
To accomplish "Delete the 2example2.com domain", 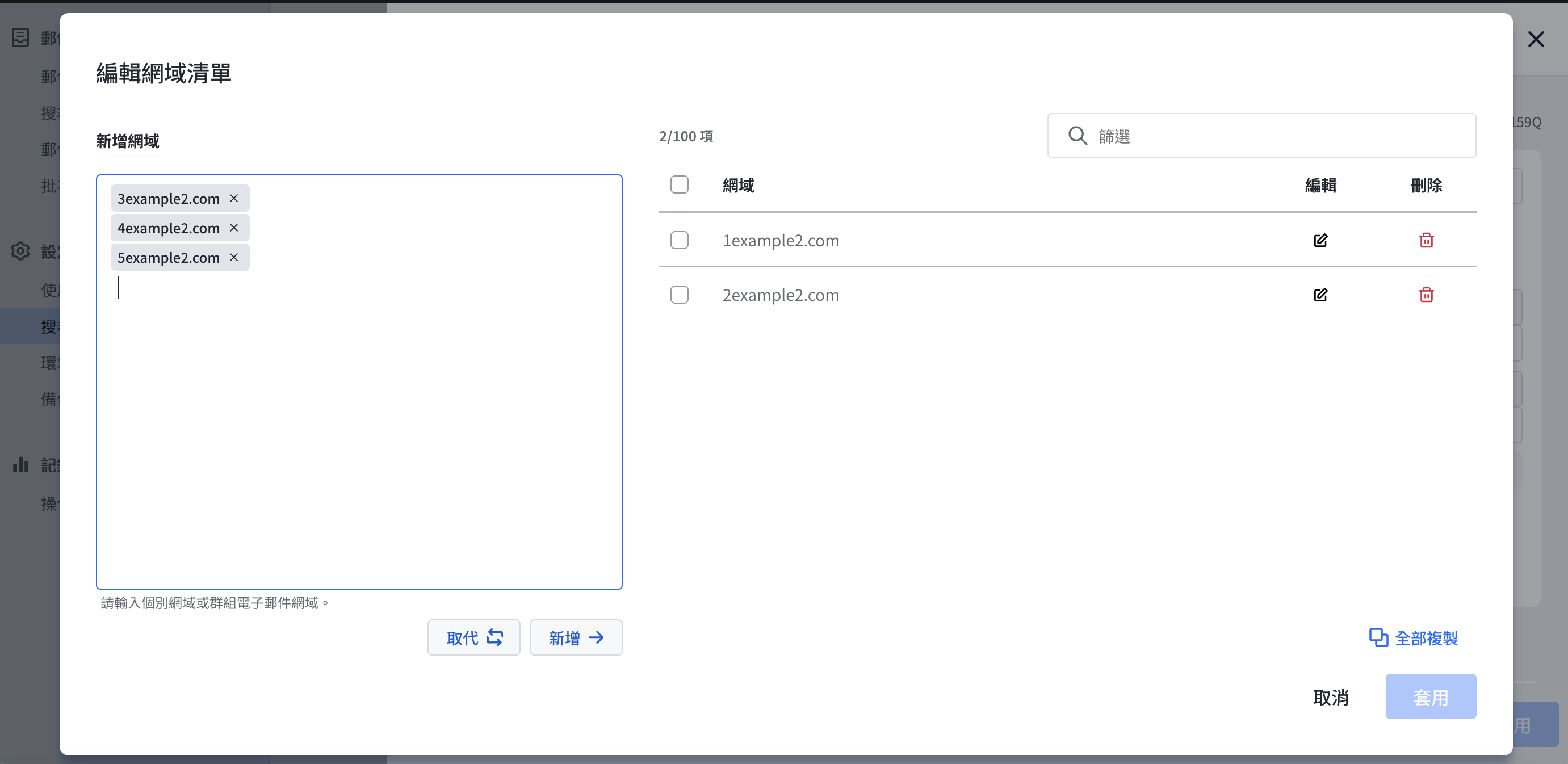I will 1426,295.
